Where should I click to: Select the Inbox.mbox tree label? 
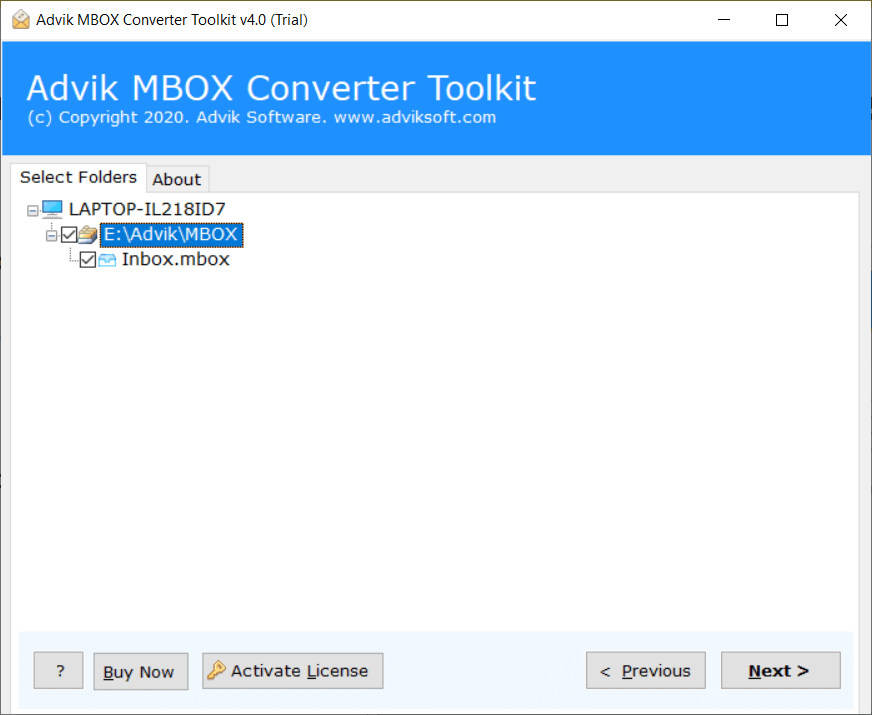point(176,260)
